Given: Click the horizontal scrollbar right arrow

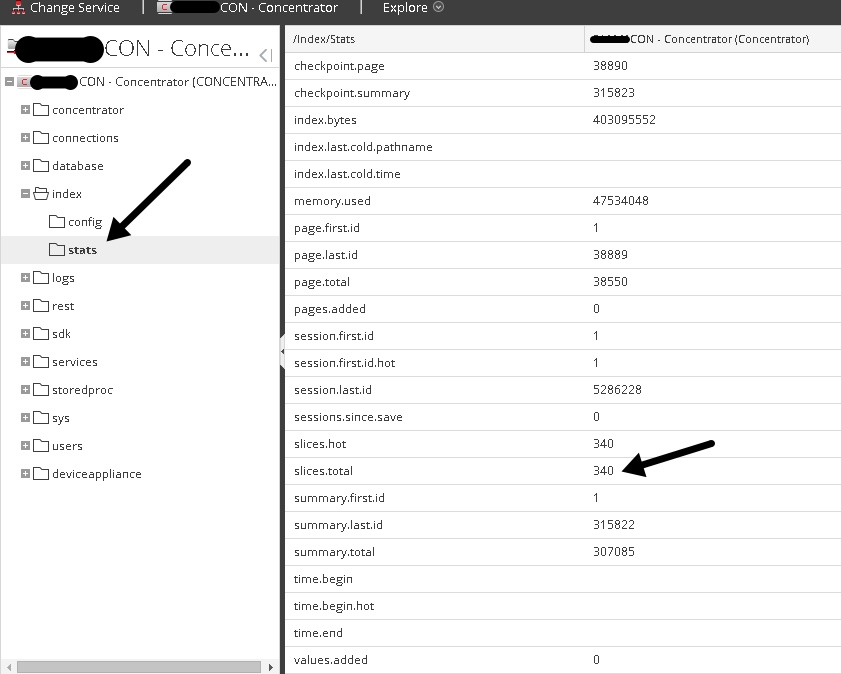Looking at the screenshot, I should click(x=271, y=667).
